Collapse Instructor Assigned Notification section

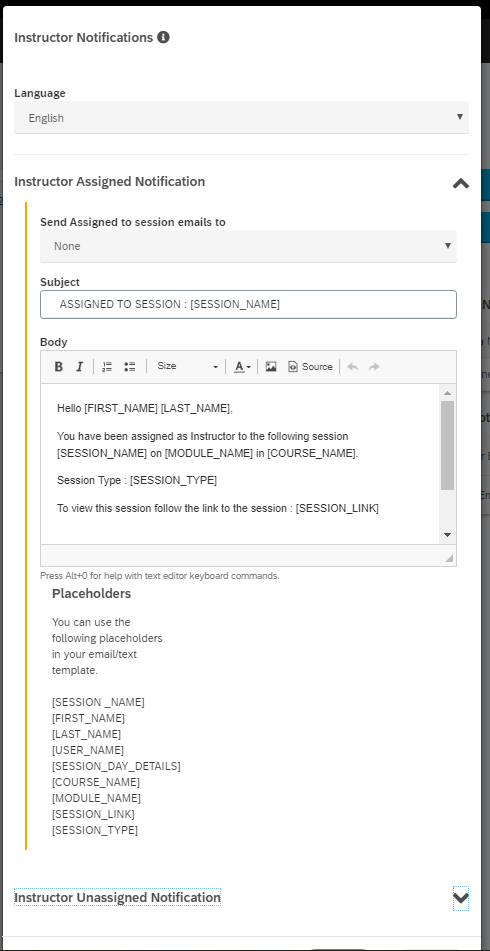(461, 183)
